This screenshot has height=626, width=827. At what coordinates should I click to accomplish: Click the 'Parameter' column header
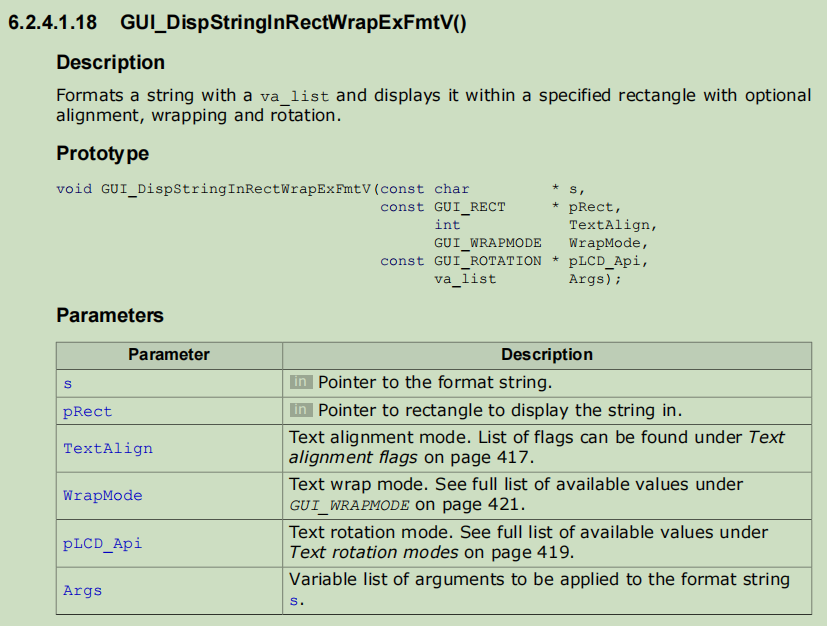tap(169, 354)
